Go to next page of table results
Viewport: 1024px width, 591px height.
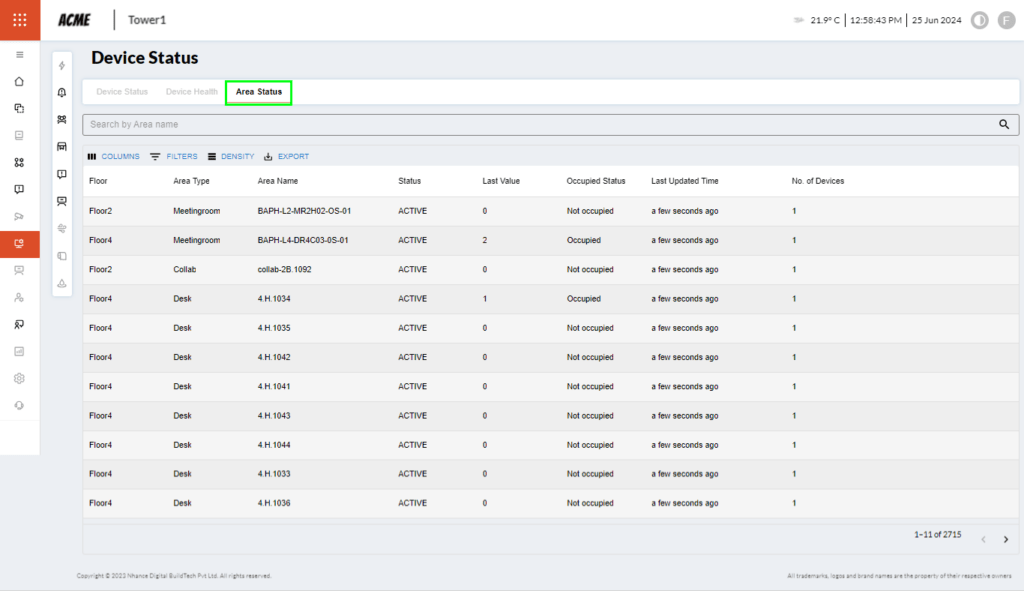pyautogui.click(x=1006, y=540)
